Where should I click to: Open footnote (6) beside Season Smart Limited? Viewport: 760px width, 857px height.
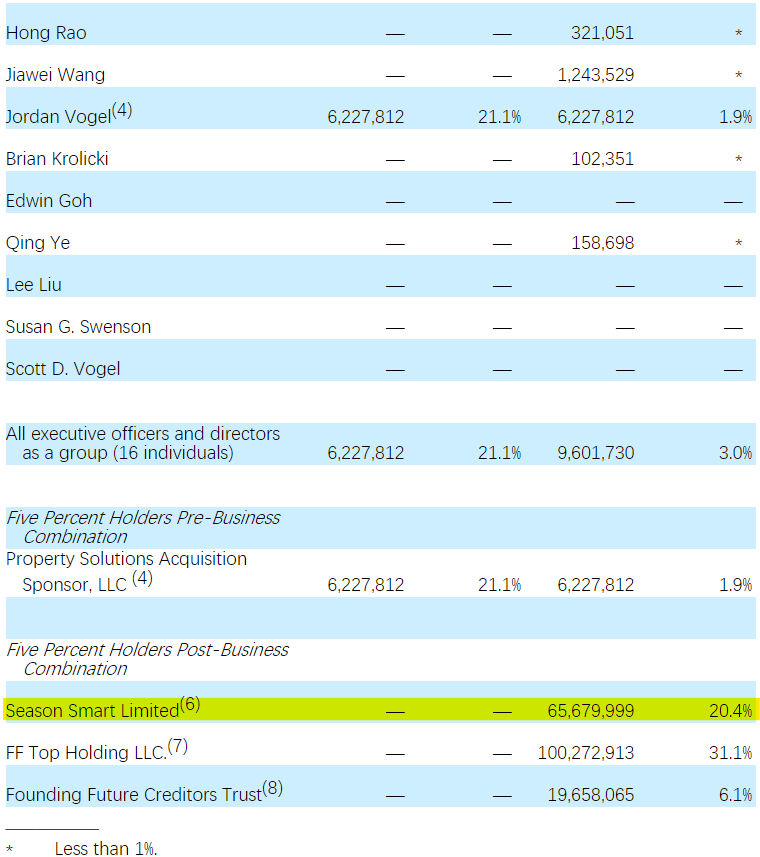[x=190, y=705]
